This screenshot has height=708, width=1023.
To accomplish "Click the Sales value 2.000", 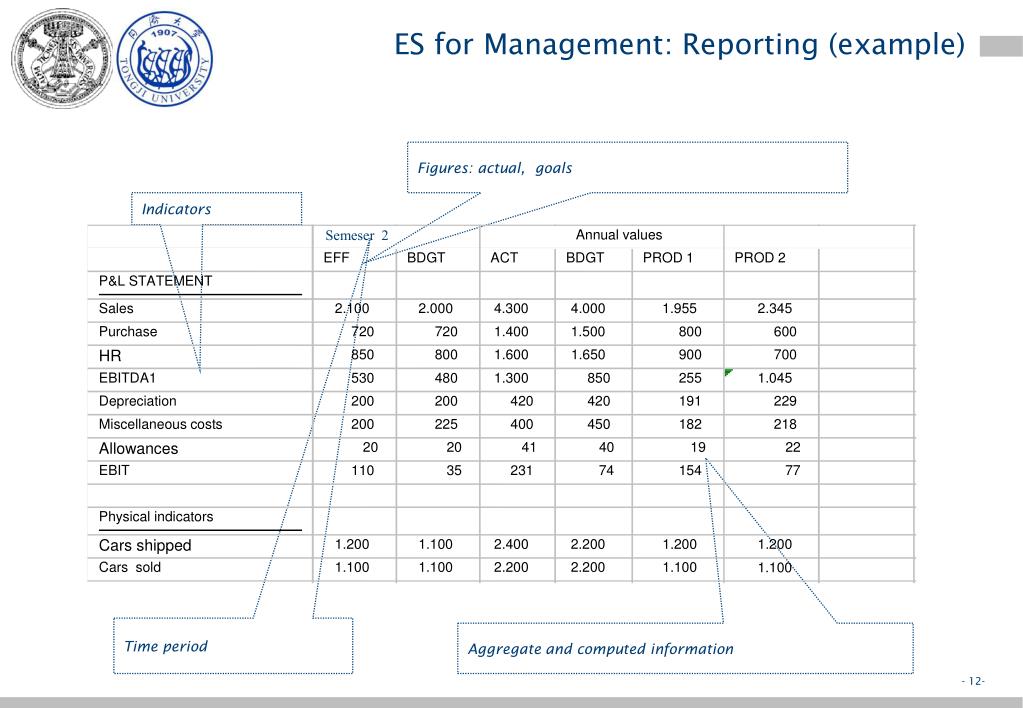I will coord(435,309).
